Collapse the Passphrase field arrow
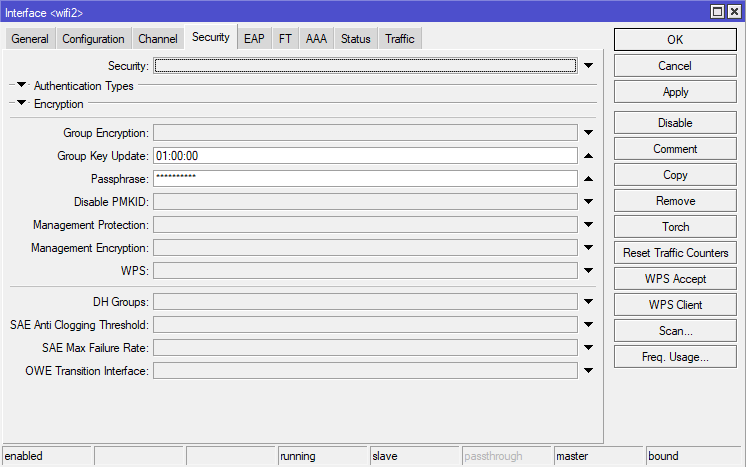This screenshot has height=467, width=746. (589, 179)
